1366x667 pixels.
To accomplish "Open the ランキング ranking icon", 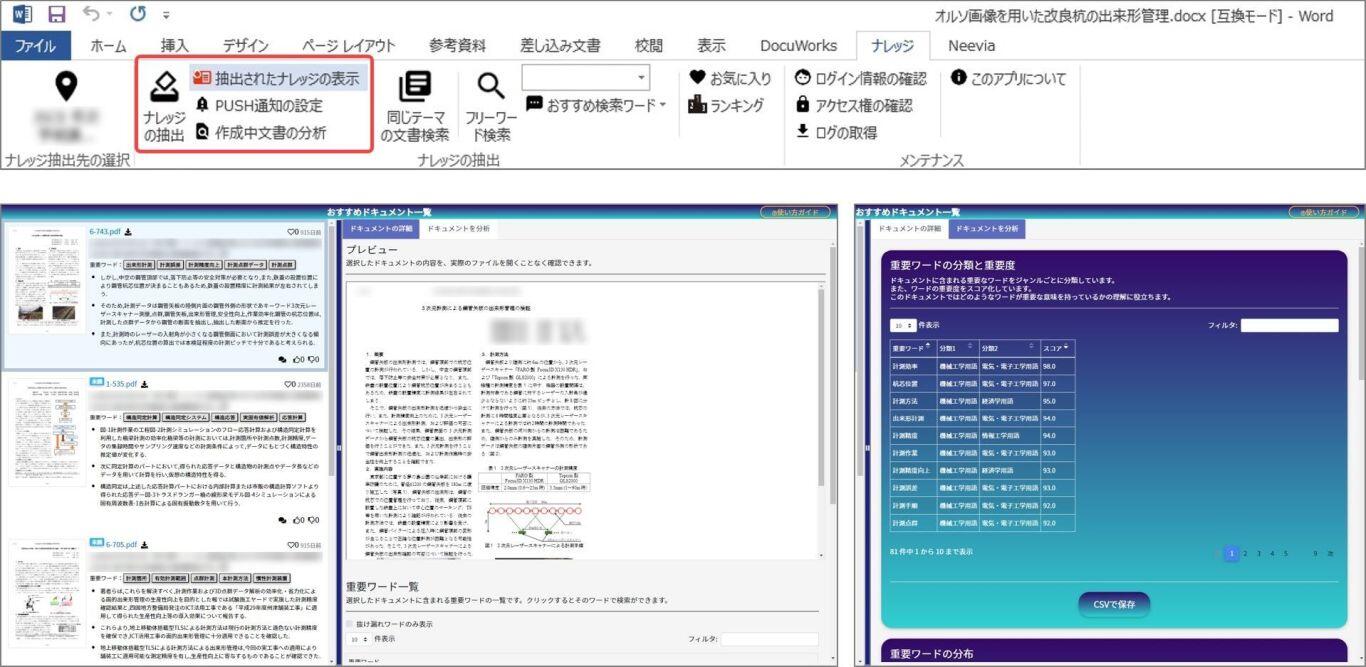I will [697, 105].
